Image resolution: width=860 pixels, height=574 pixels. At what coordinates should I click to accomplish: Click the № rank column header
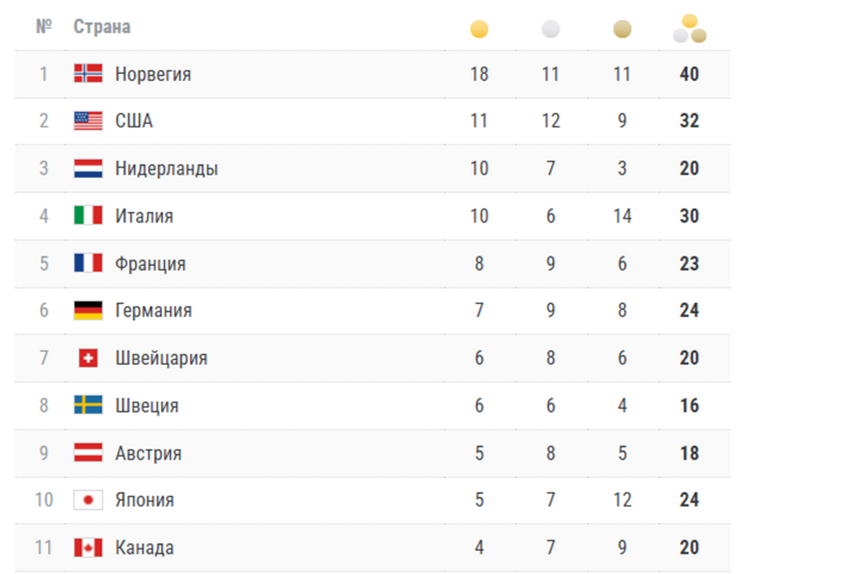pyautogui.click(x=43, y=27)
